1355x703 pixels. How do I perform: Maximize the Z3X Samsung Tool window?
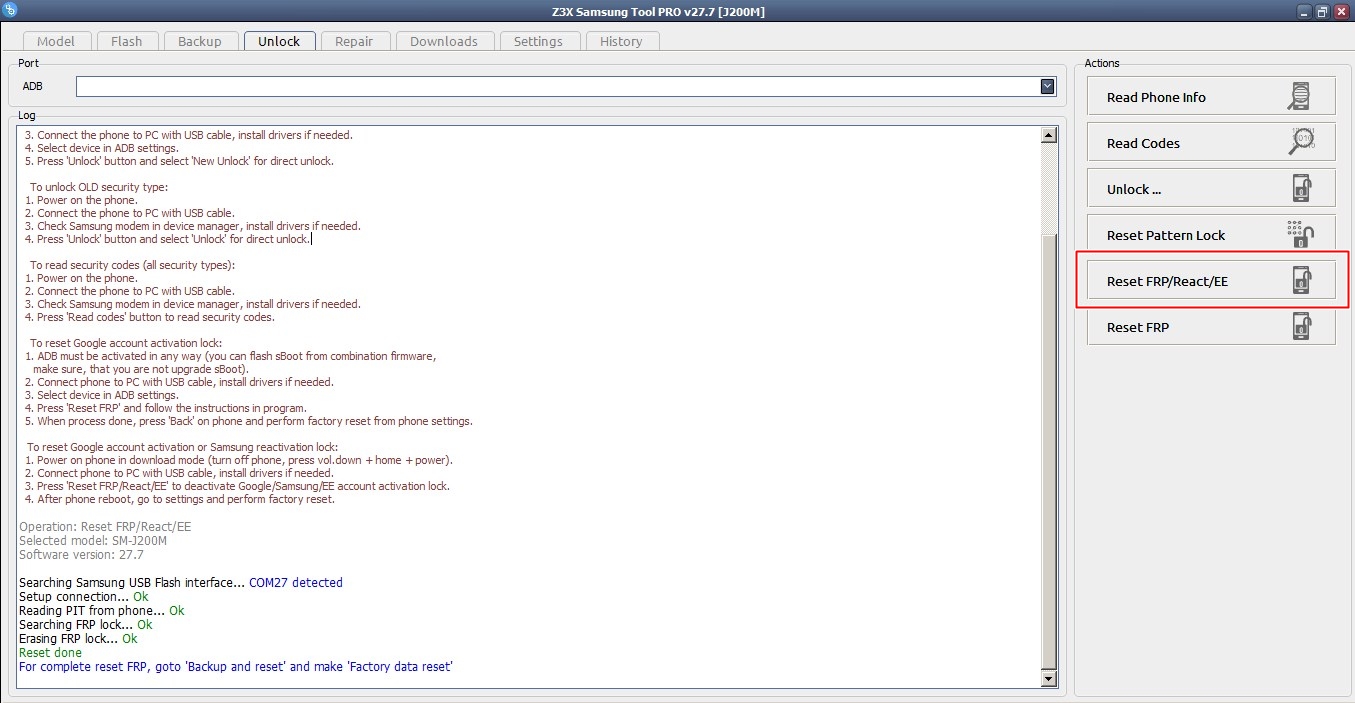pyautogui.click(x=1322, y=11)
